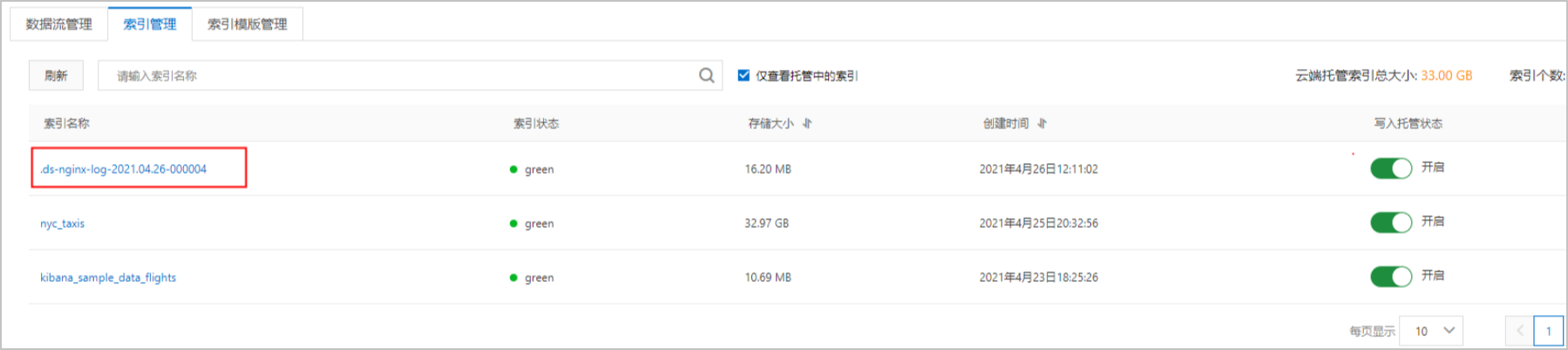Open the items-per-page dropdown showing 10
This screenshot has width=1568, height=350.
pos(1431,331)
